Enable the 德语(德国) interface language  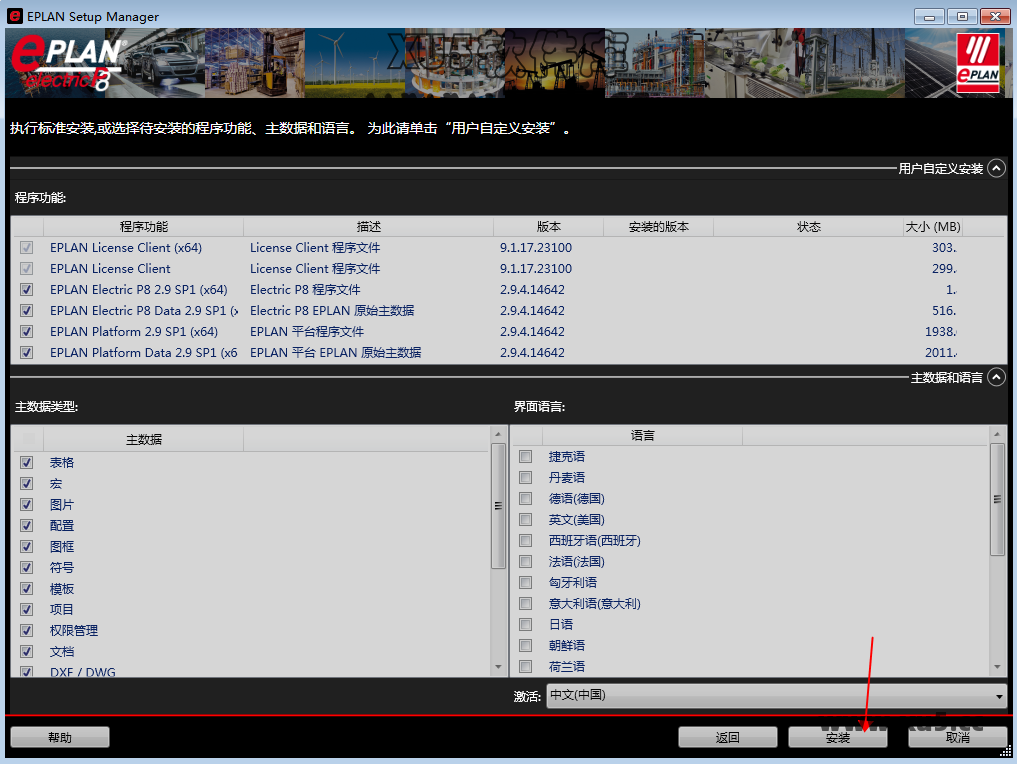click(525, 498)
